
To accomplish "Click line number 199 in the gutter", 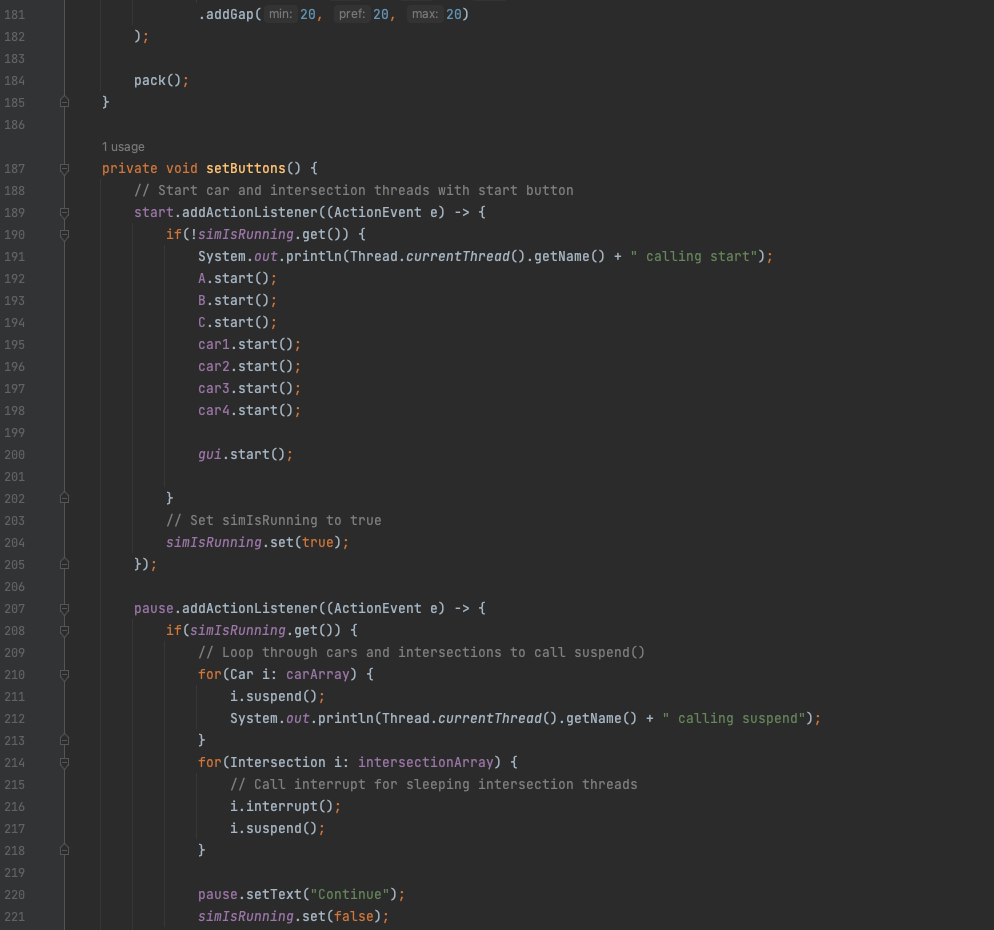I will [x=15, y=433].
